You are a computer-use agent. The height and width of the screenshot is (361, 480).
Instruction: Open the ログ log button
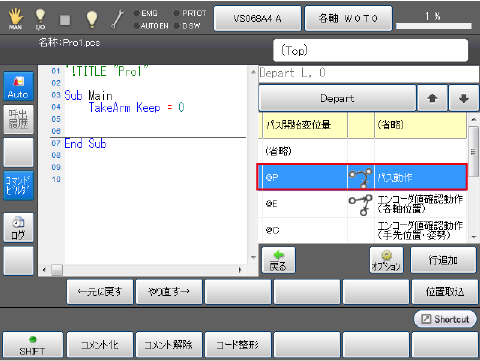tap(18, 228)
